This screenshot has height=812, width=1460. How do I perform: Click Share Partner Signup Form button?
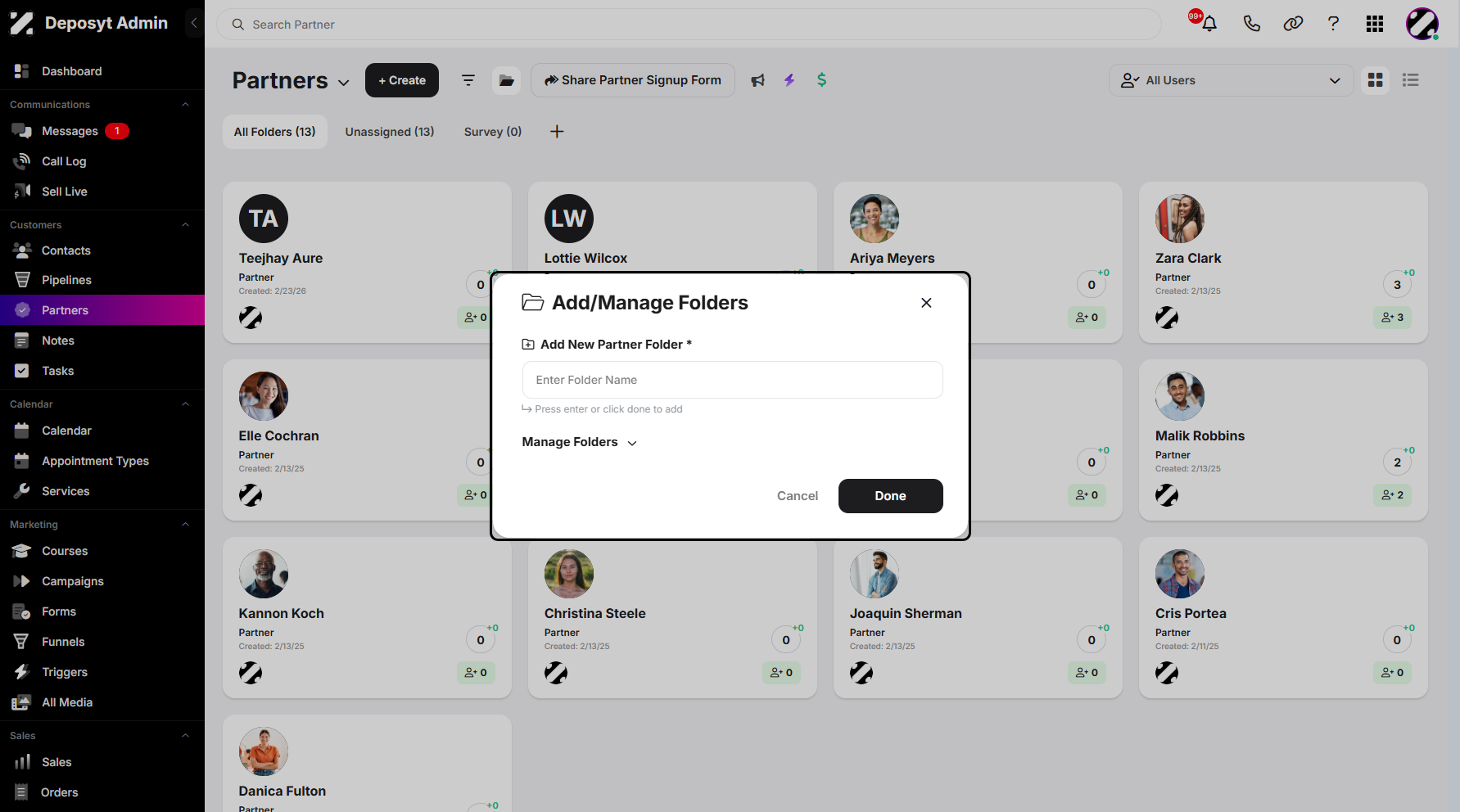pos(633,80)
